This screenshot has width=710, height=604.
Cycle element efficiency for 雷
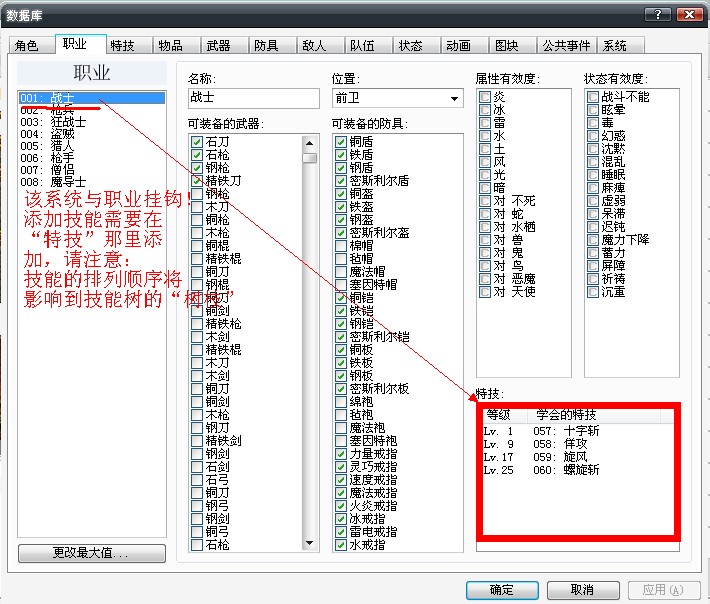click(485, 123)
